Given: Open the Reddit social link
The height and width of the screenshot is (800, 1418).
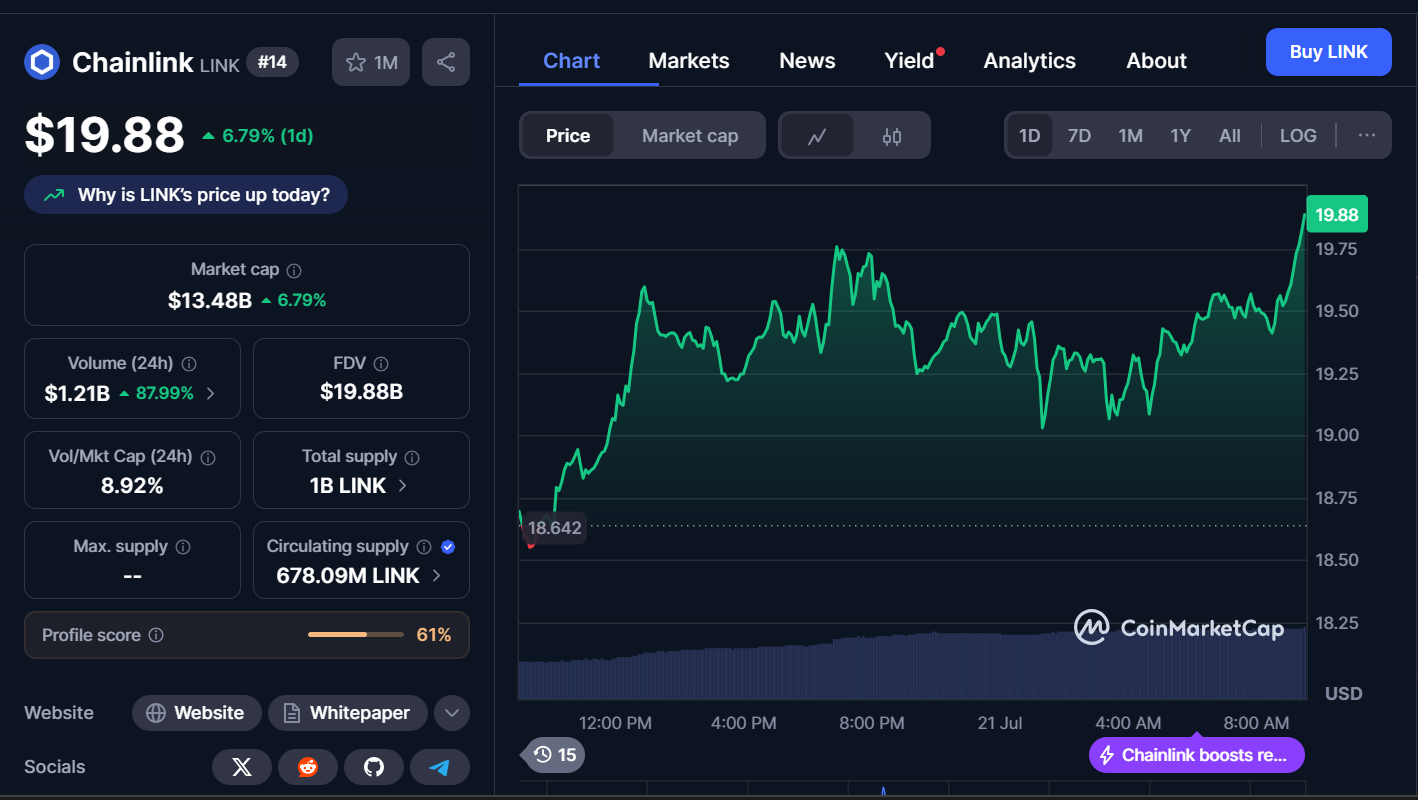Looking at the screenshot, I should pyautogui.click(x=308, y=767).
